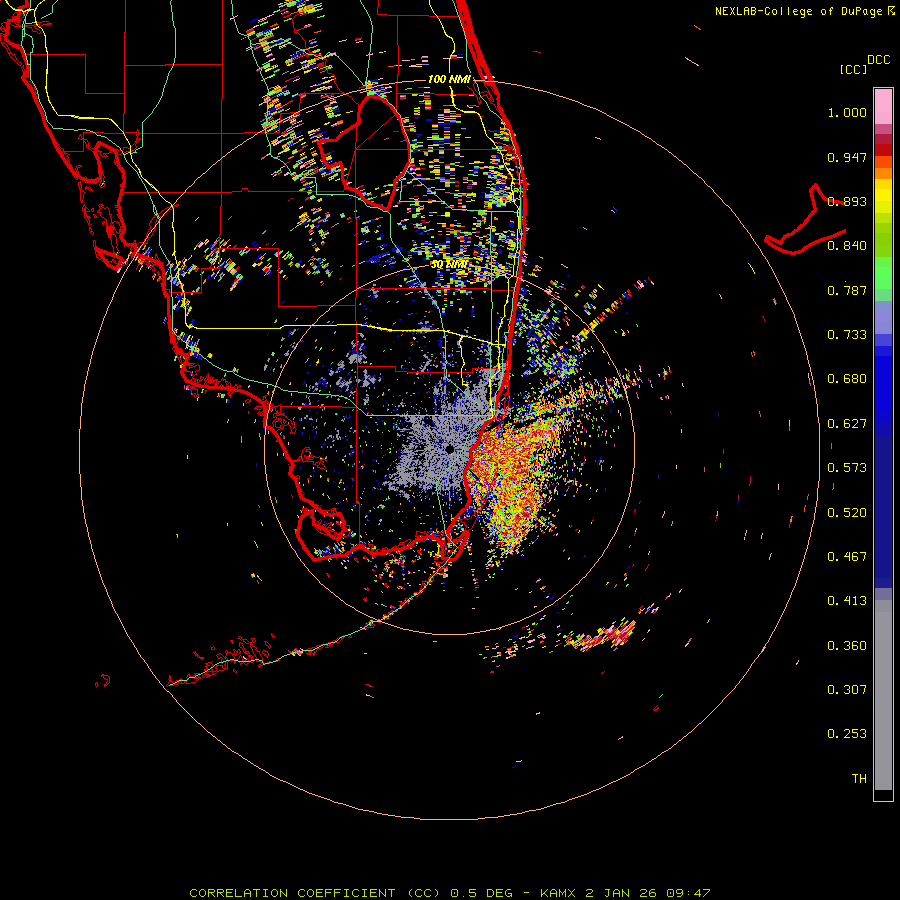The width and height of the screenshot is (900, 900).
Task: Click the 50 NMI range ring label
Action: click(x=449, y=265)
